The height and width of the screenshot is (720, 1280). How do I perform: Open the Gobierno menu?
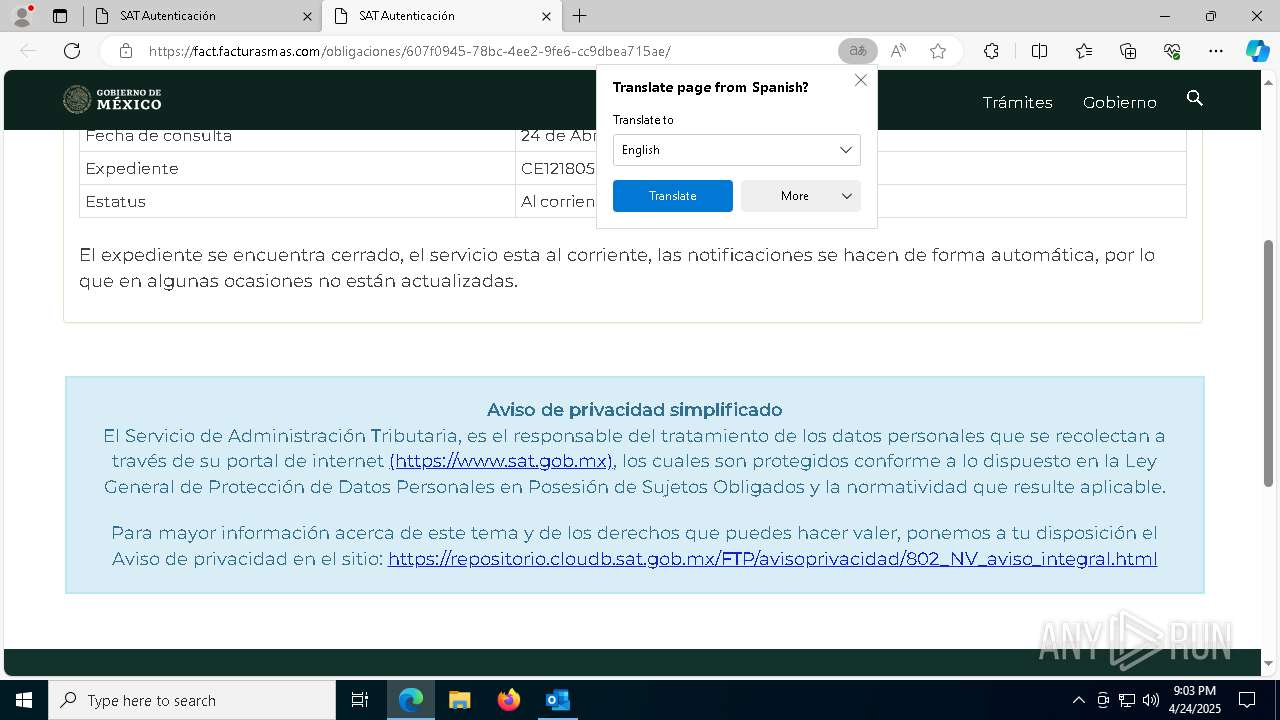pos(1120,103)
